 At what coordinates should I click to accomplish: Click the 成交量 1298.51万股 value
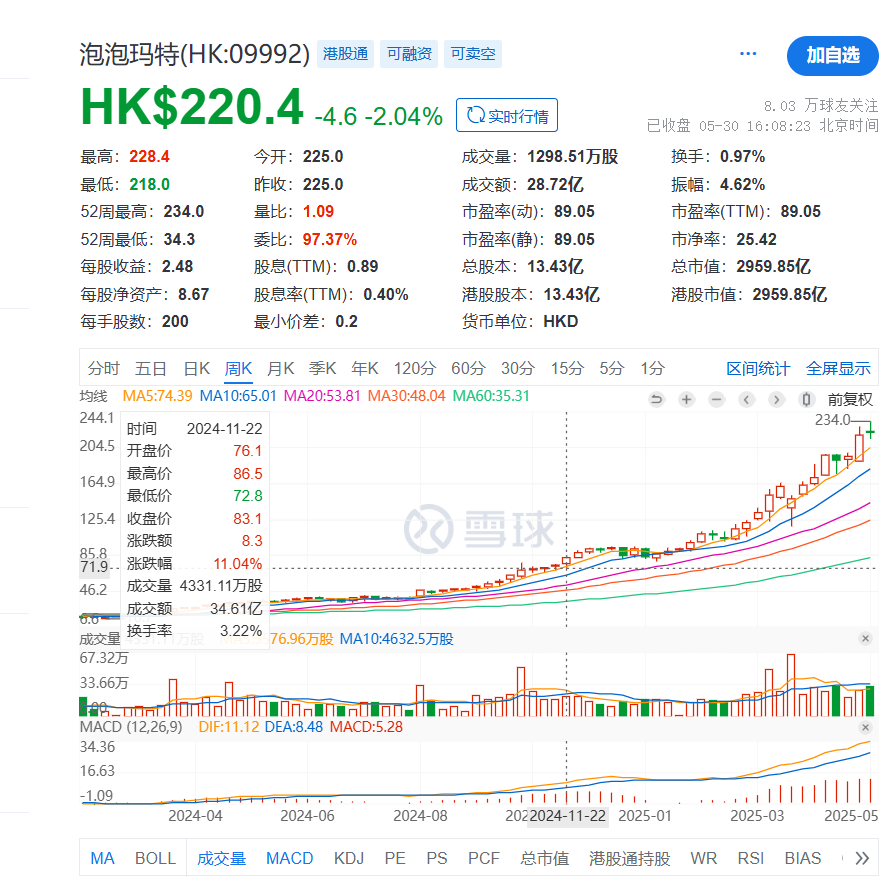pos(572,157)
